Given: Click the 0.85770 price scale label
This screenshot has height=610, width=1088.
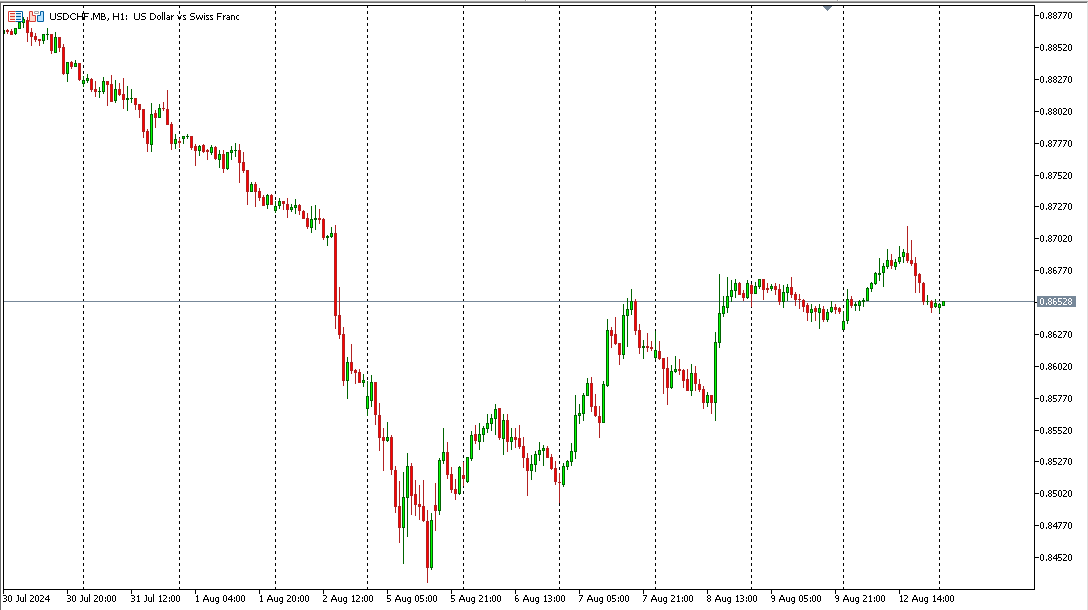Looking at the screenshot, I should [1056, 398].
